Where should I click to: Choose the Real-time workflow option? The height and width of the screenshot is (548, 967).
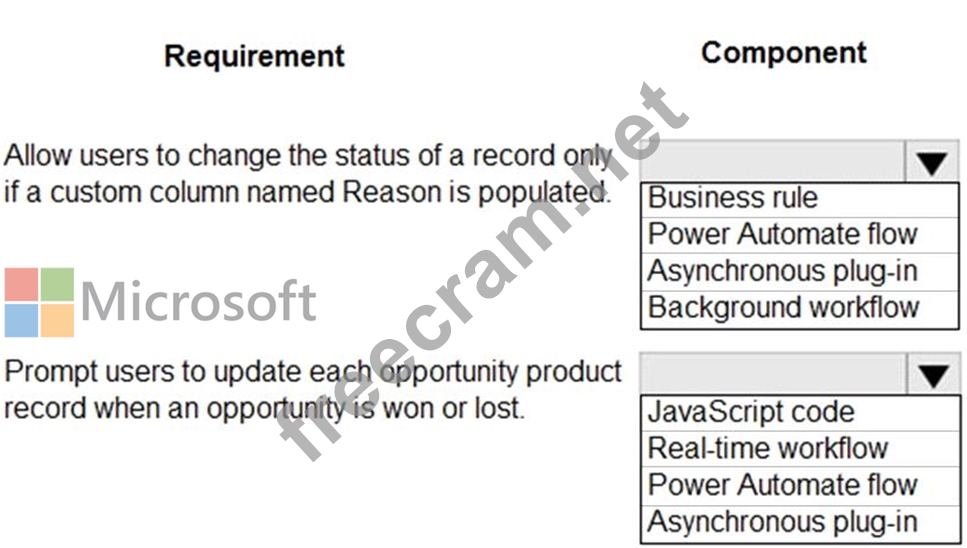point(767,448)
